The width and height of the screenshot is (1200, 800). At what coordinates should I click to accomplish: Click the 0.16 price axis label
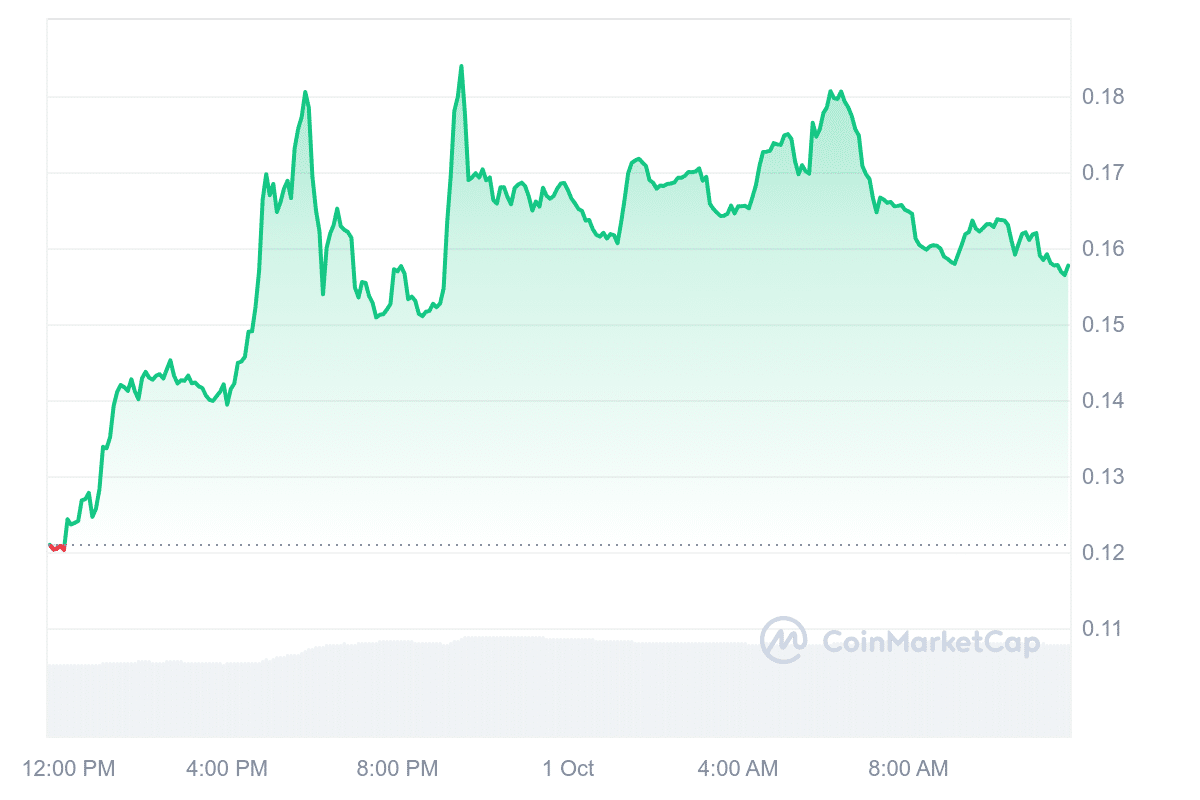1102,249
